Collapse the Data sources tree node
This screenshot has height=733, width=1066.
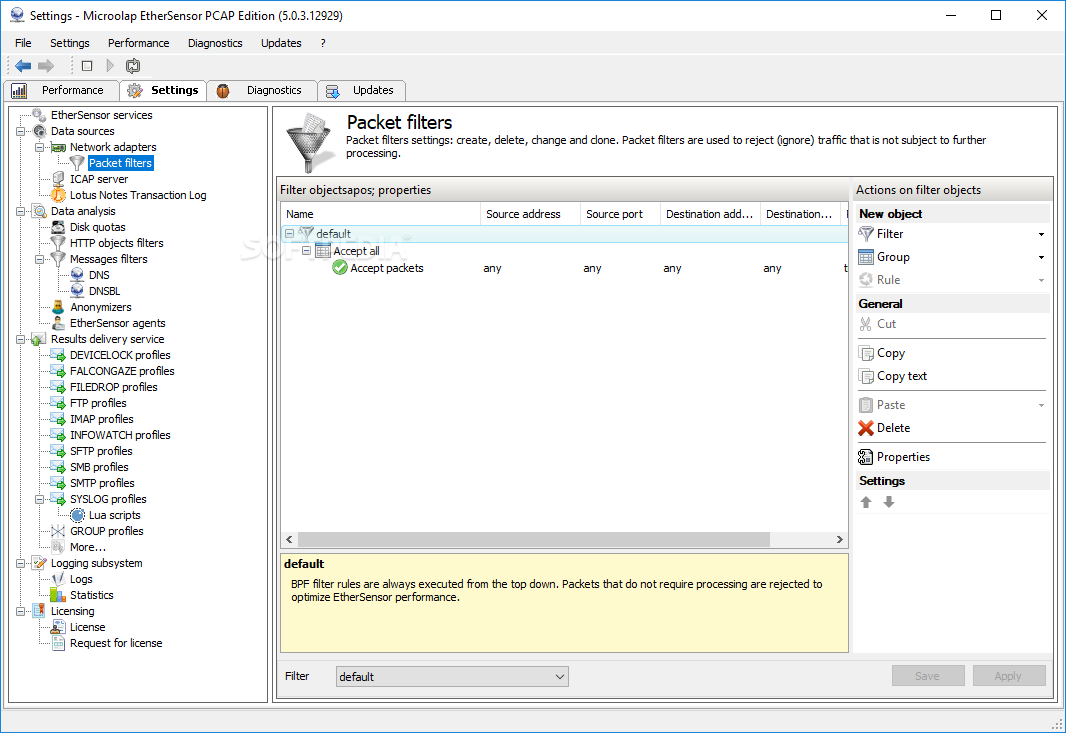[x=20, y=131]
